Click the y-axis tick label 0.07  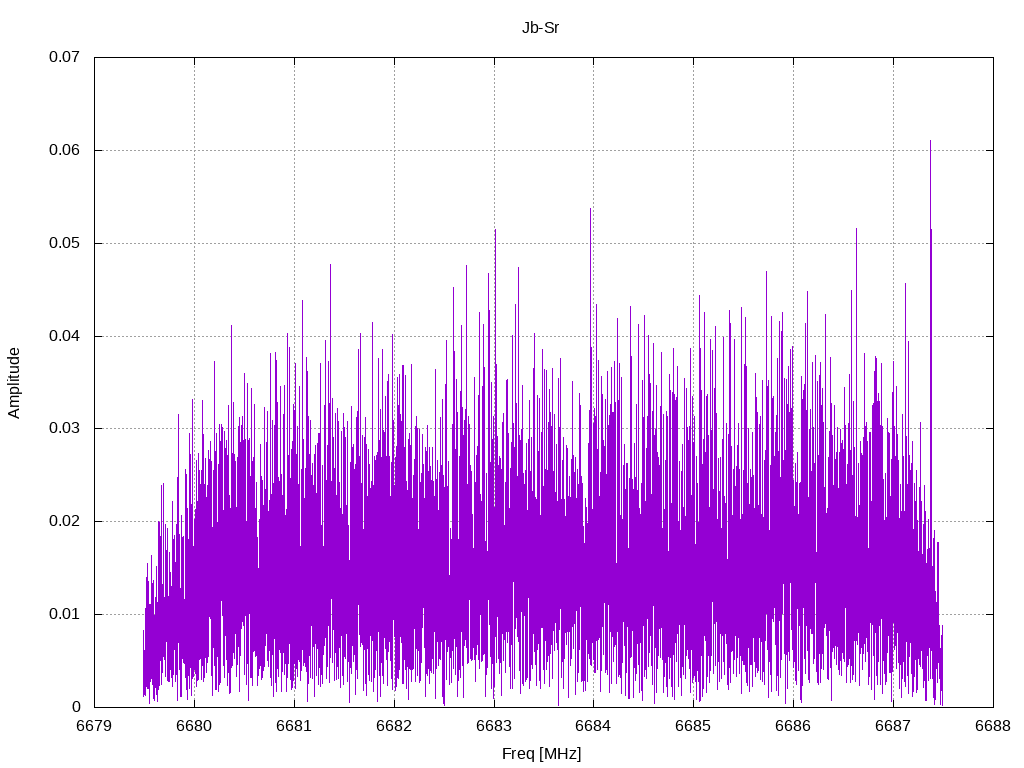click(x=64, y=57)
